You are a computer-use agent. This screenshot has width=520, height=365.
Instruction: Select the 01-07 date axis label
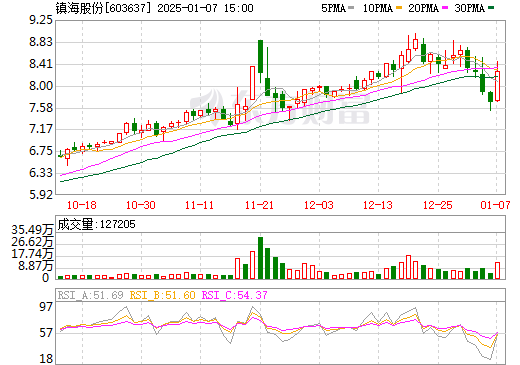coord(495,205)
